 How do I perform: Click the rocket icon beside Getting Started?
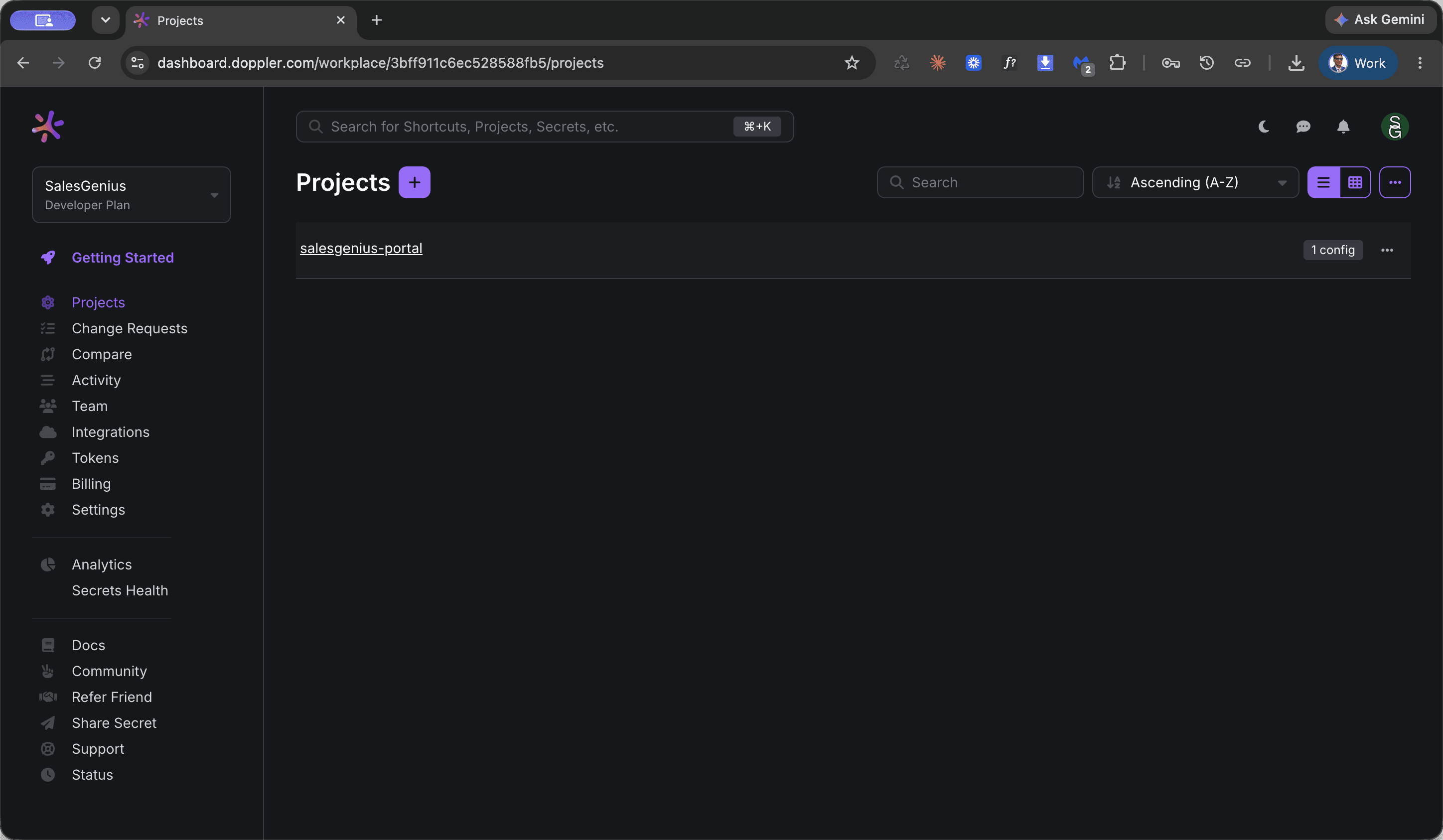48,258
